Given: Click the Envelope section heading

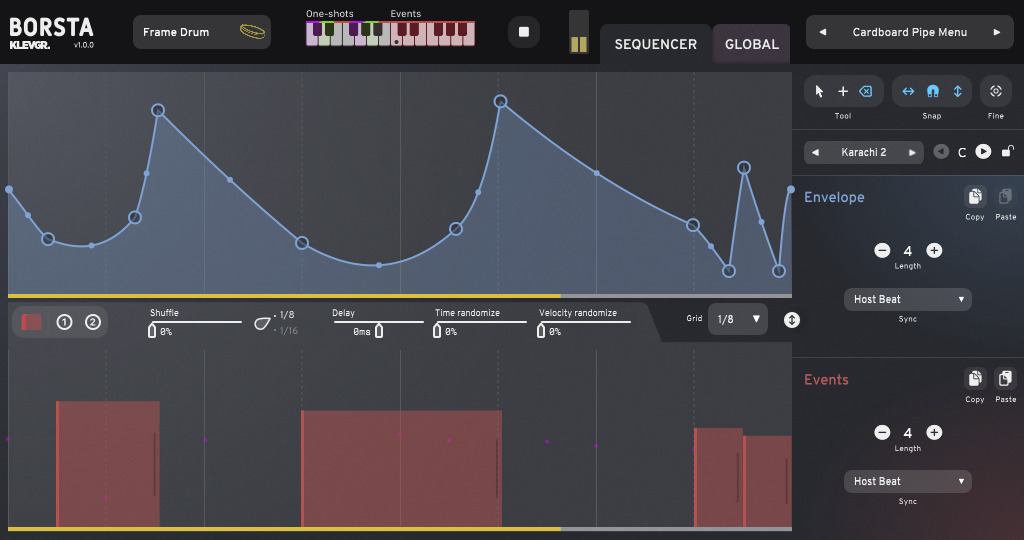Looking at the screenshot, I should pyautogui.click(x=834, y=197).
